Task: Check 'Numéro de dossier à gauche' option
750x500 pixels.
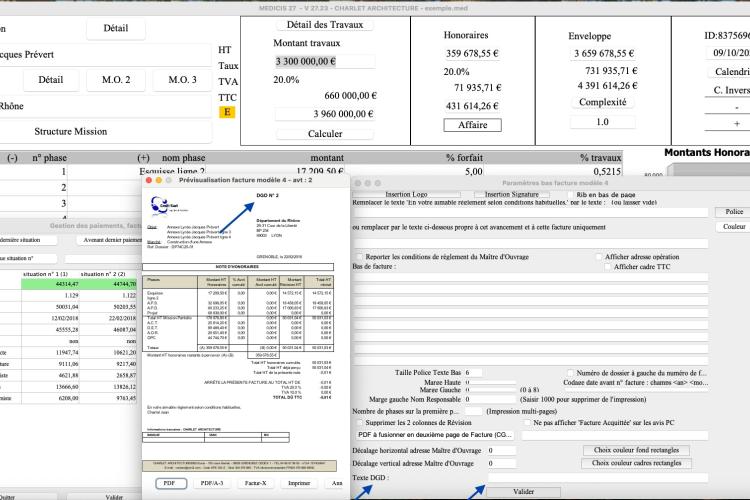Action: click(x=570, y=373)
